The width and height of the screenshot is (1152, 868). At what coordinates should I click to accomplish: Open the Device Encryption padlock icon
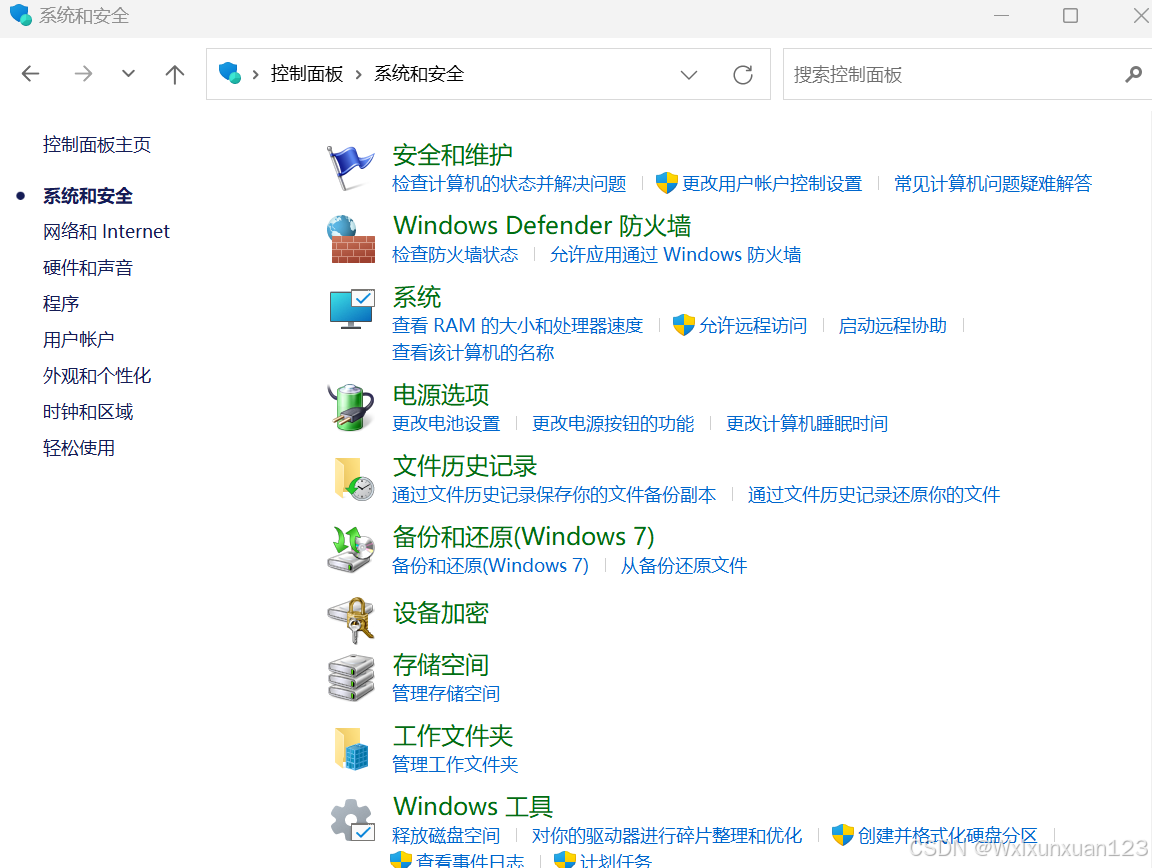pos(352,620)
